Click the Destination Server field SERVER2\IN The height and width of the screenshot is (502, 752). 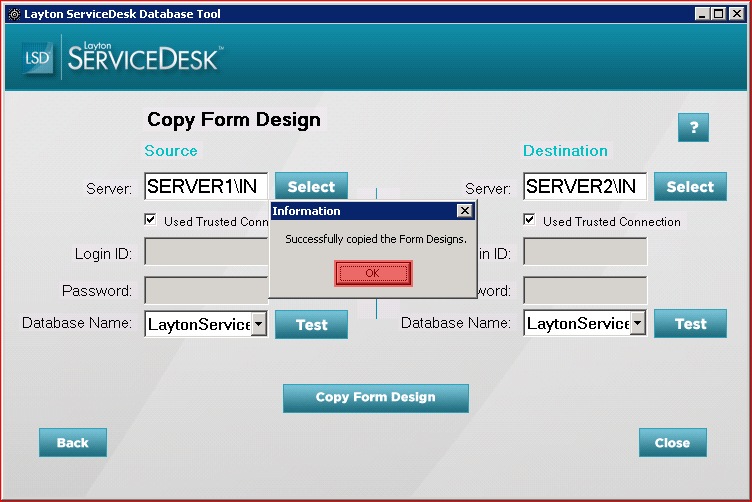point(585,186)
